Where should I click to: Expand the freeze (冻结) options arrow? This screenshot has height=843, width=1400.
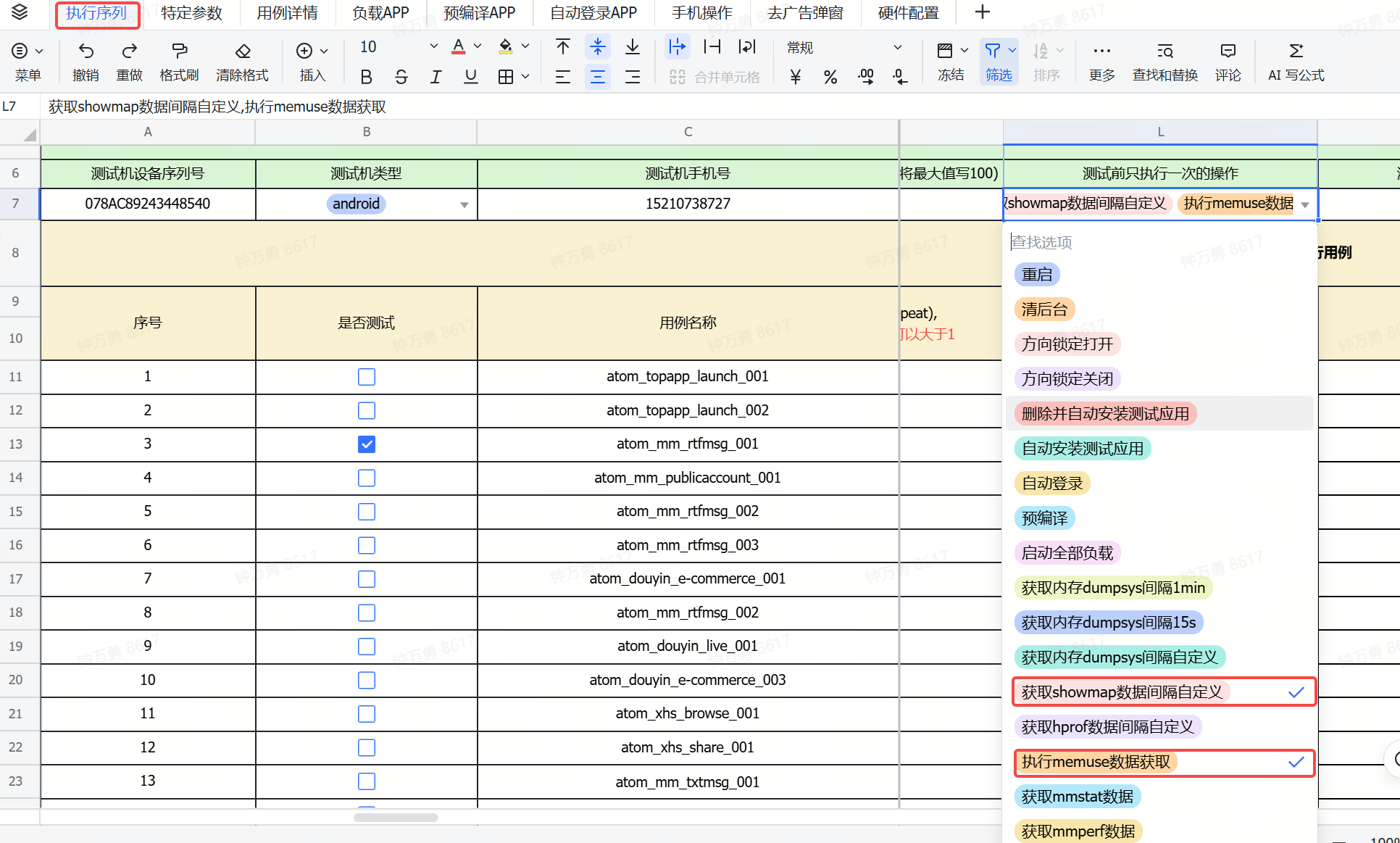coord(964,50)
